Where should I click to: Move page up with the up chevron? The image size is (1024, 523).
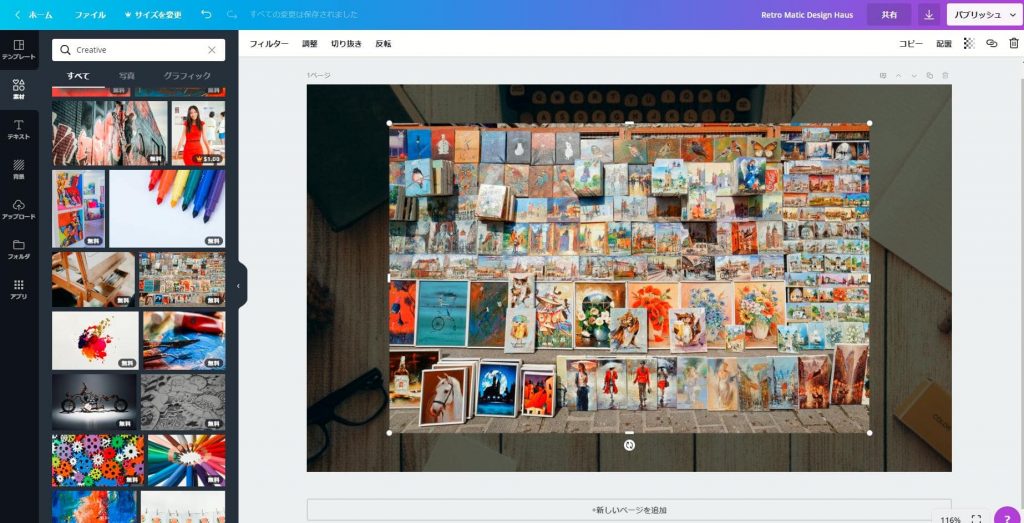click(899, 76)
